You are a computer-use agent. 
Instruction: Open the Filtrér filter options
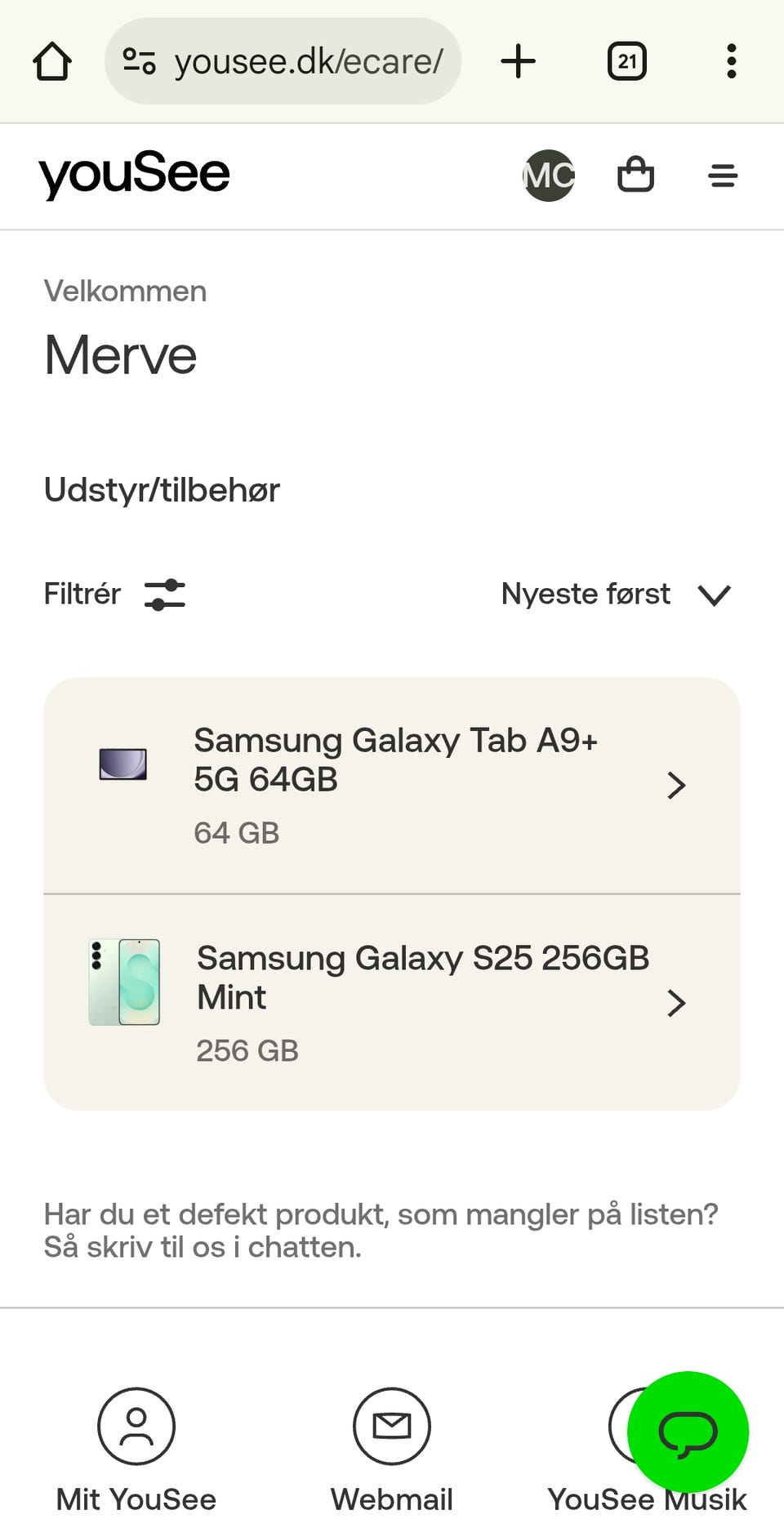[114, 594]
